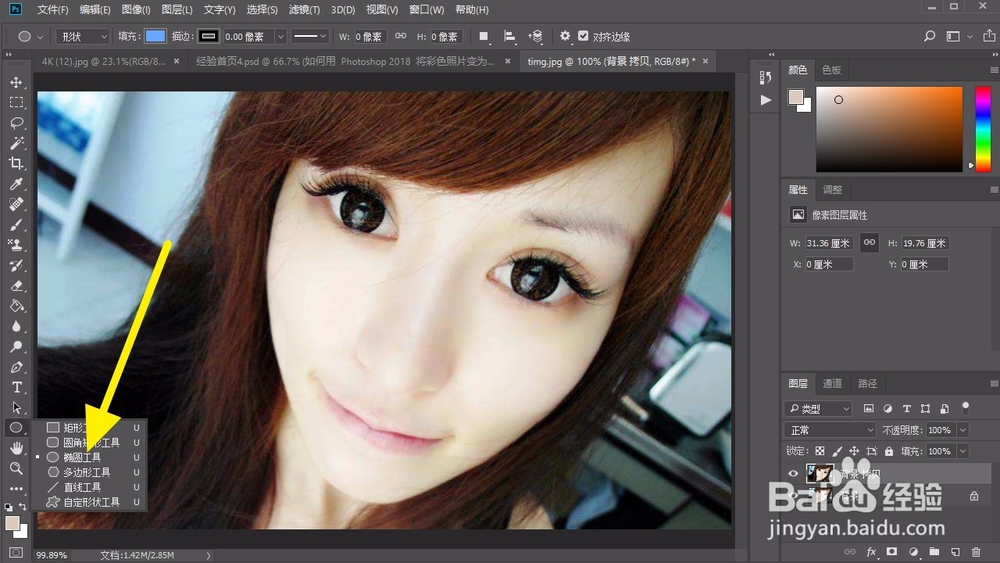This screenshot has width=1000, height=563.
Task: Toggle visibility of 背景 拷贝 layer
Action: coord(793,474)
